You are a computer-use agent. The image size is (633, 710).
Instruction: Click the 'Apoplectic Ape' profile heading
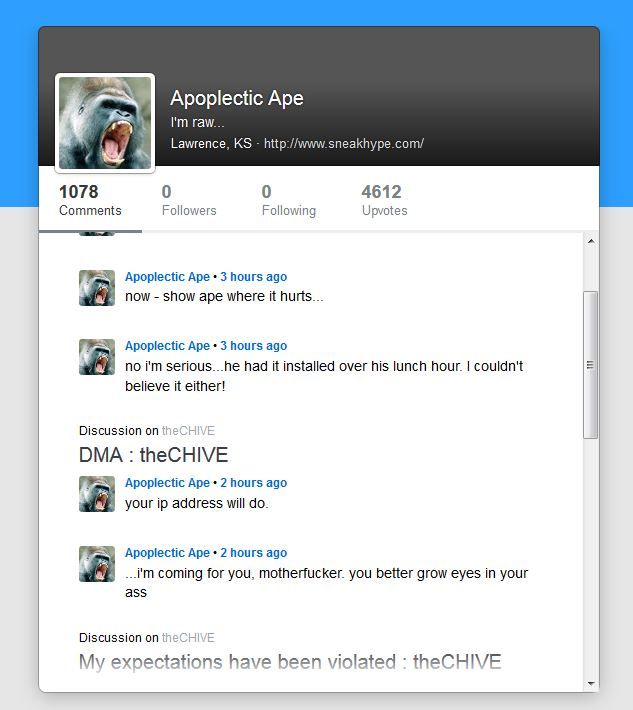[237, 98]
